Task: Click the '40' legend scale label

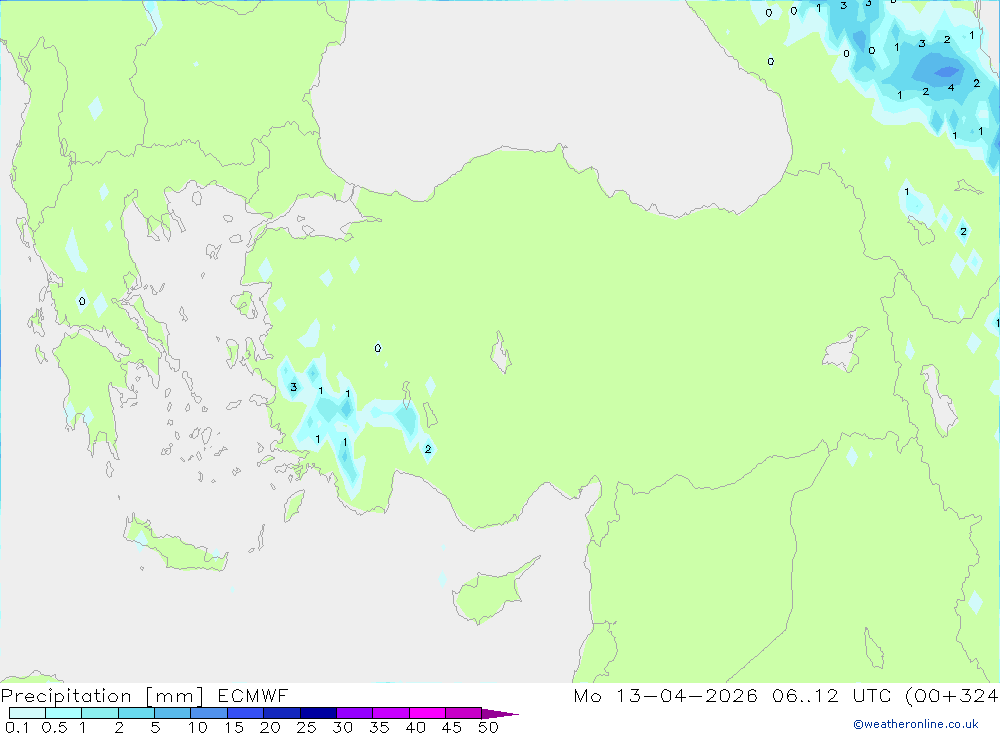Action: (416, 727)
